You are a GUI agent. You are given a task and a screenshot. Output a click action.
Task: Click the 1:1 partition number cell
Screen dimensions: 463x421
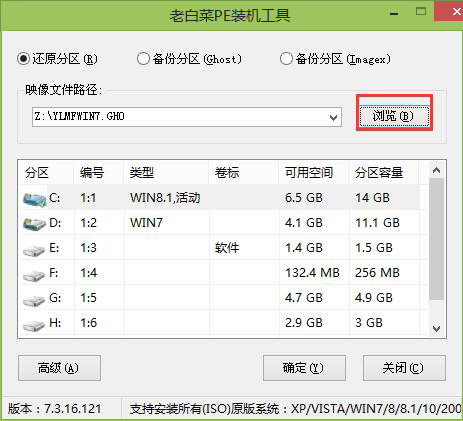88,198
